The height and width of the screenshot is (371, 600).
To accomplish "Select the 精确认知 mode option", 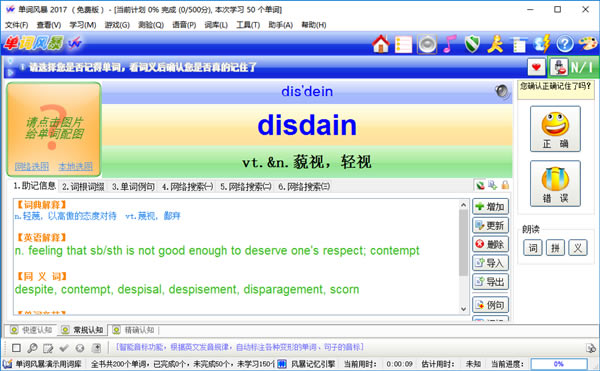I will [x=134, y=330].
